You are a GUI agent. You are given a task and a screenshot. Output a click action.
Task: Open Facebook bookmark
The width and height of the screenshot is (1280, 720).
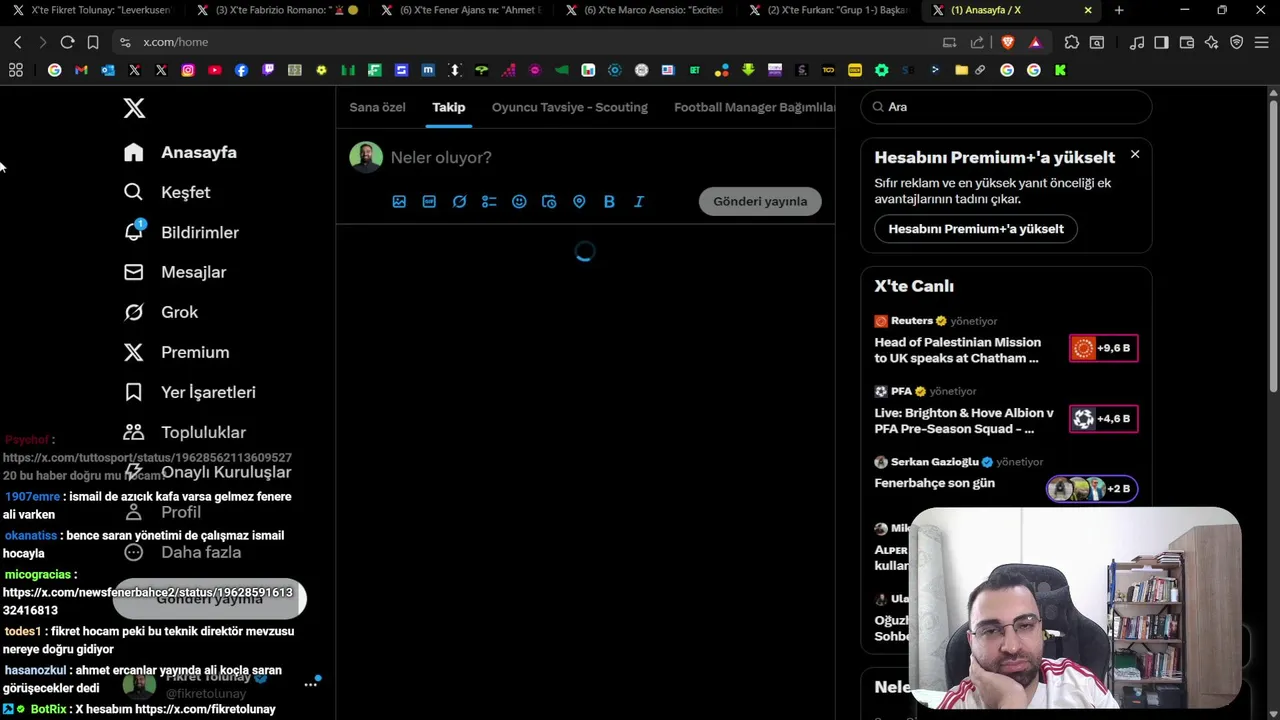click(x=241, y=70)
